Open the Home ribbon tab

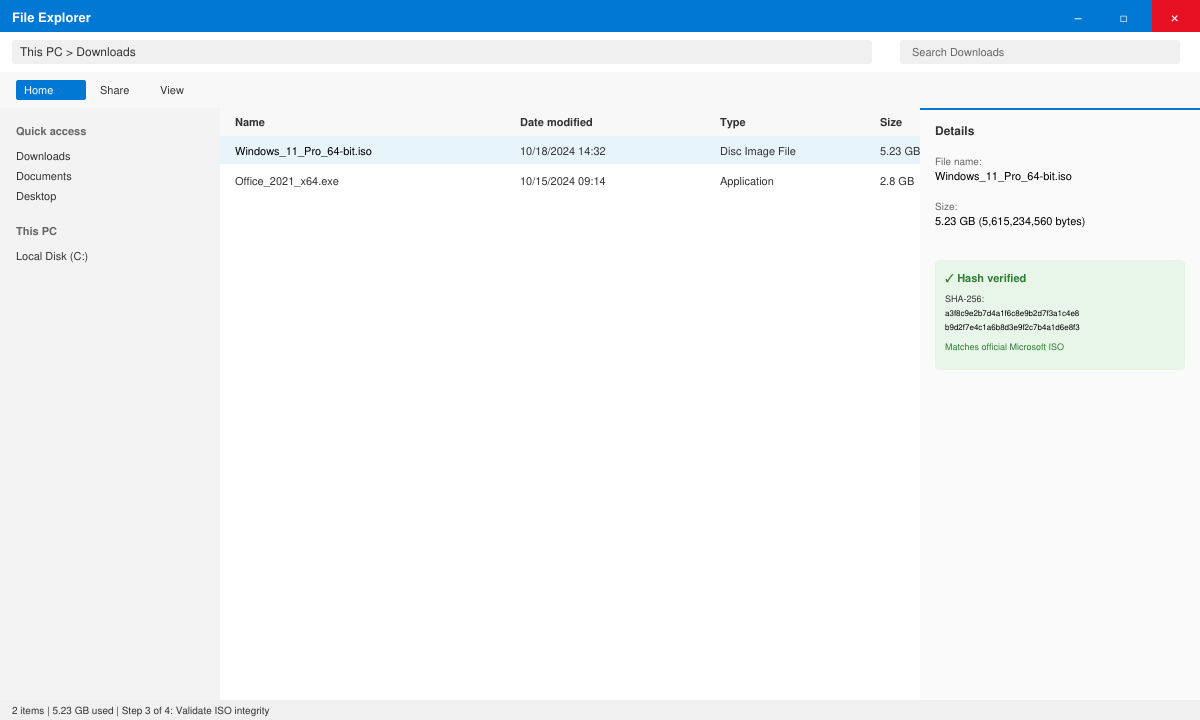coord(50,90)
